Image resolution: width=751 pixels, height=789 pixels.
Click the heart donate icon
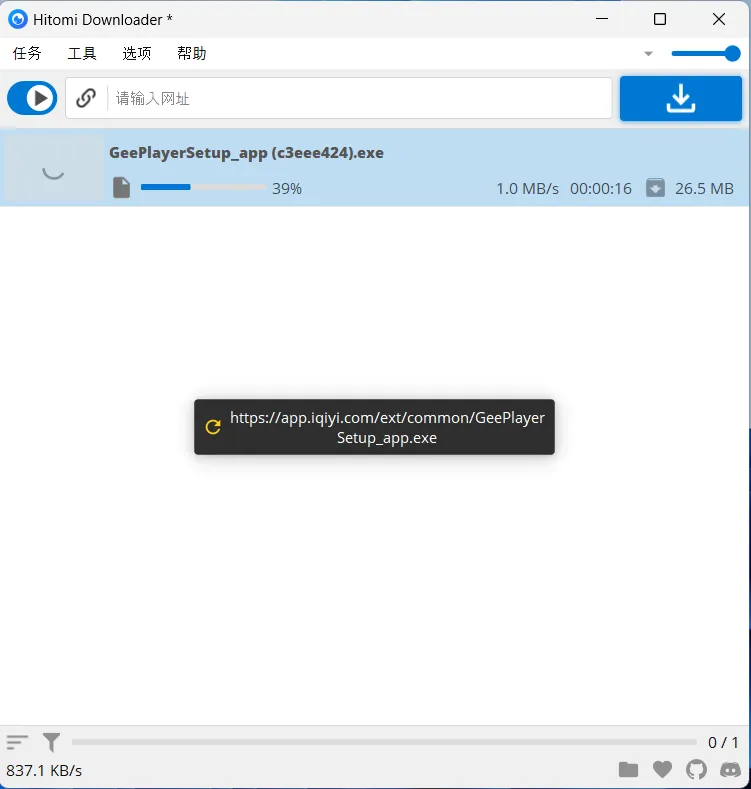pos(662,769)
